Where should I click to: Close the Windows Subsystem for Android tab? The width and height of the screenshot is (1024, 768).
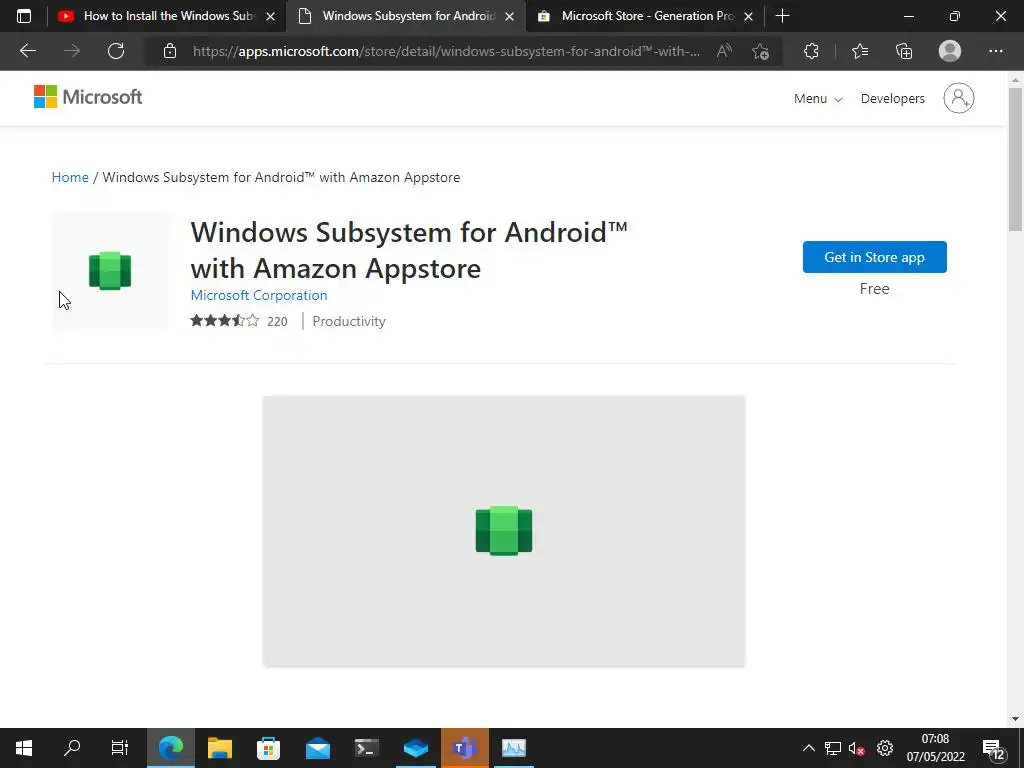(509, 16)
